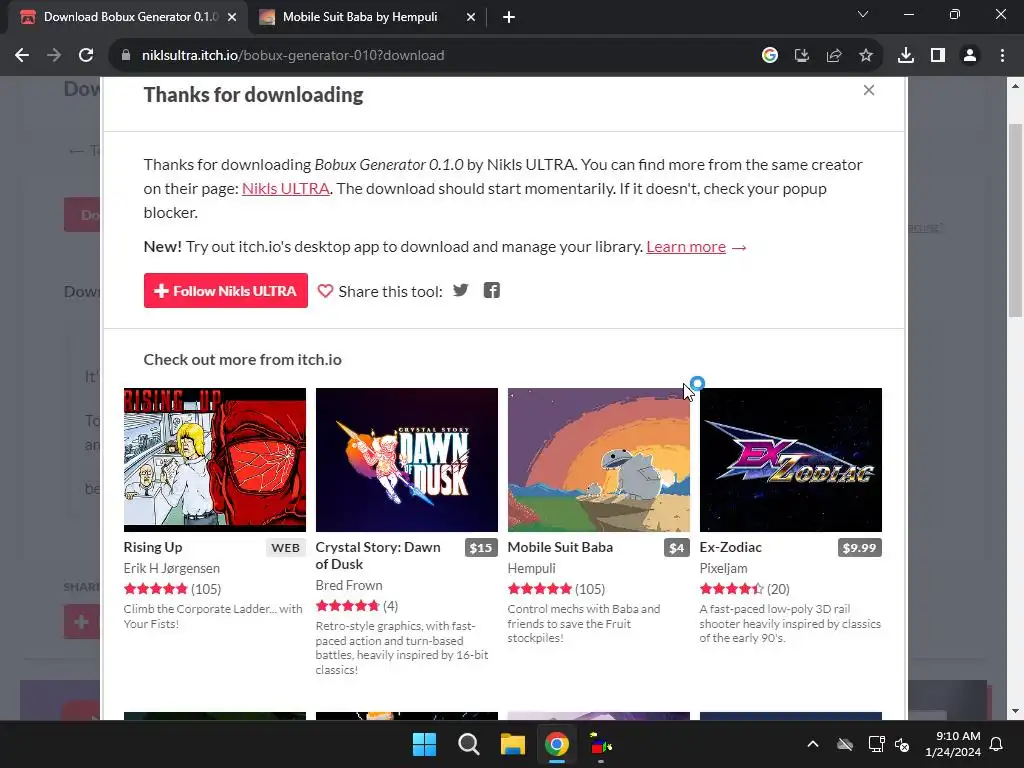Toggle the Chrome side panel
Viewport: 1024px width, 768px height.
(937, 56)
